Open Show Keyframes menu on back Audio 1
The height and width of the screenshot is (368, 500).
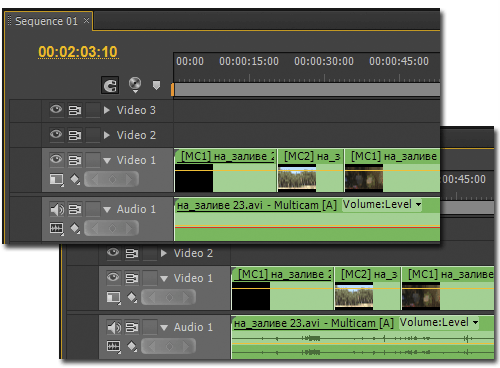[132, 347]
